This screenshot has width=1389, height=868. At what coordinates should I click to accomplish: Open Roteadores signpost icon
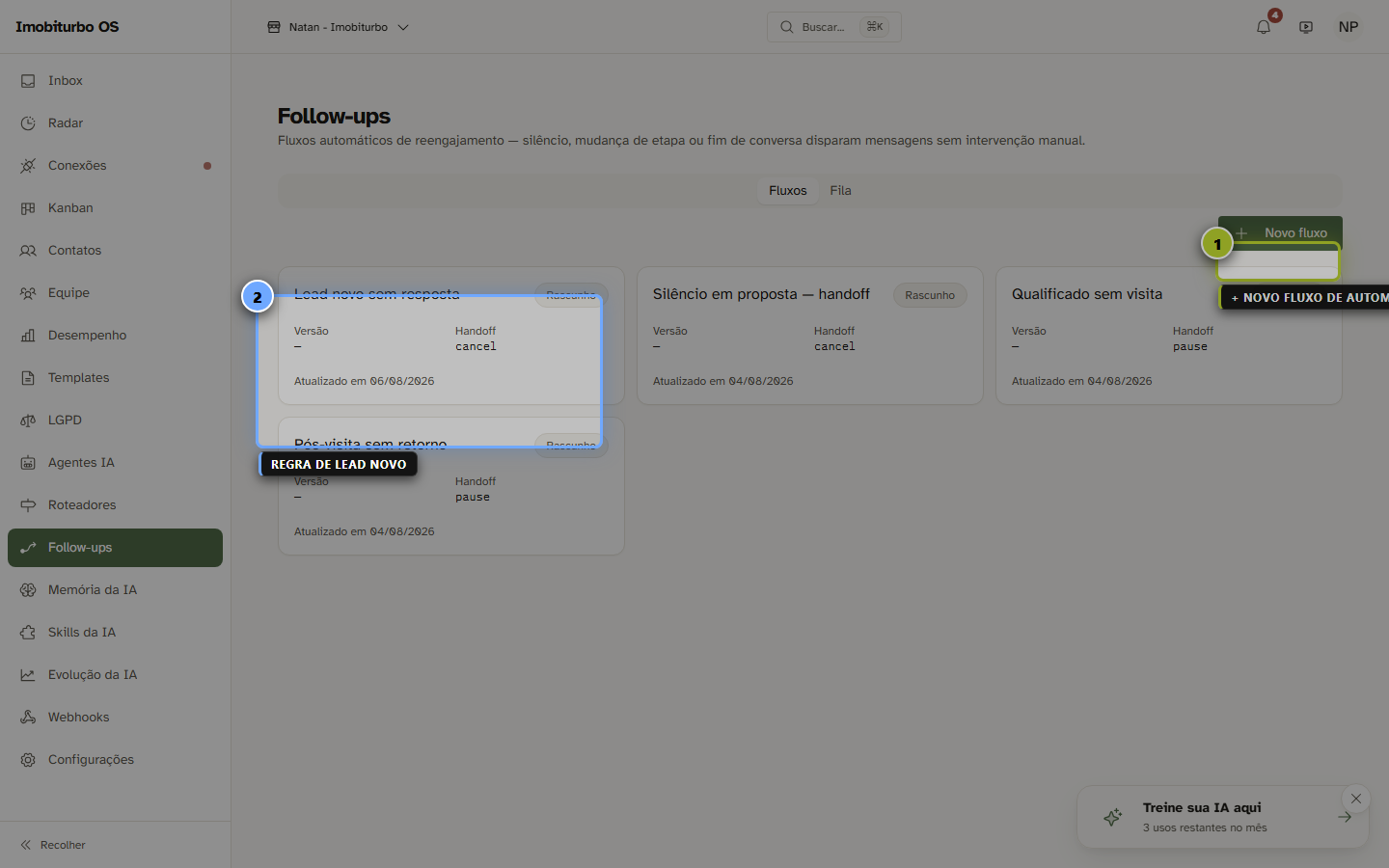28,505
